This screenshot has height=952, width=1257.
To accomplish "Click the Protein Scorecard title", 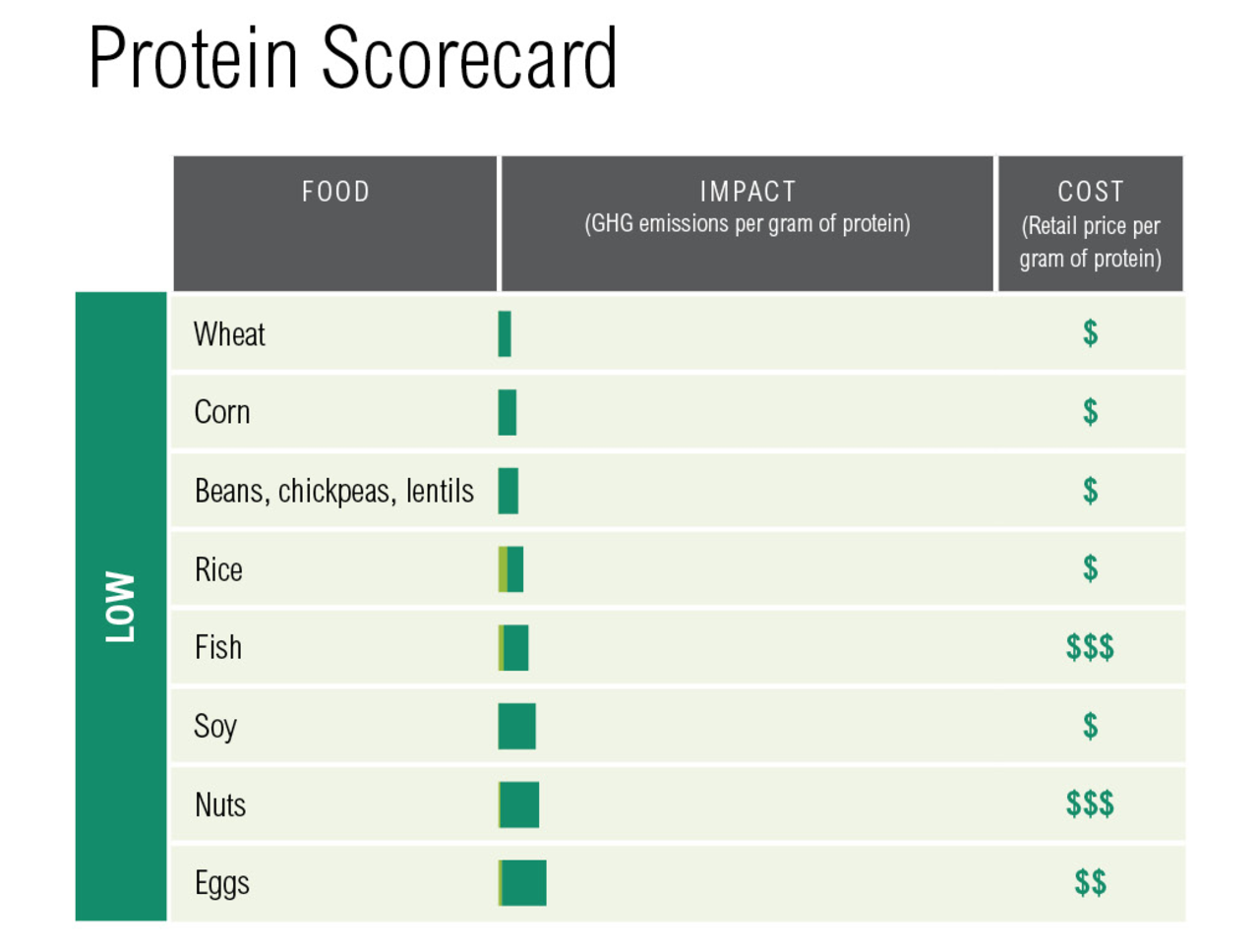I will click(x=352, y=58).
